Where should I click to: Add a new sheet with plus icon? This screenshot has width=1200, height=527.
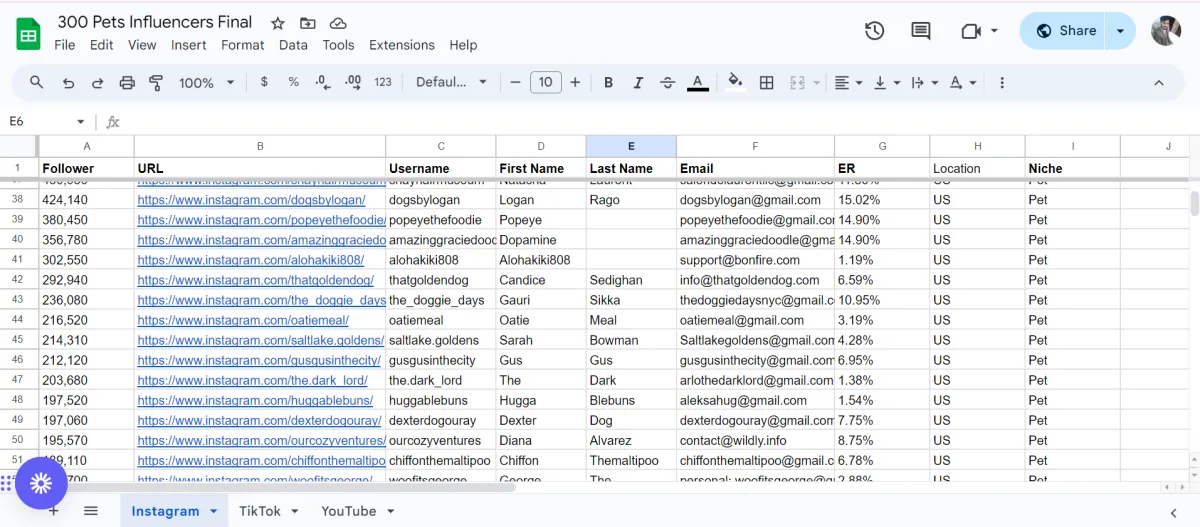(53, 511)
